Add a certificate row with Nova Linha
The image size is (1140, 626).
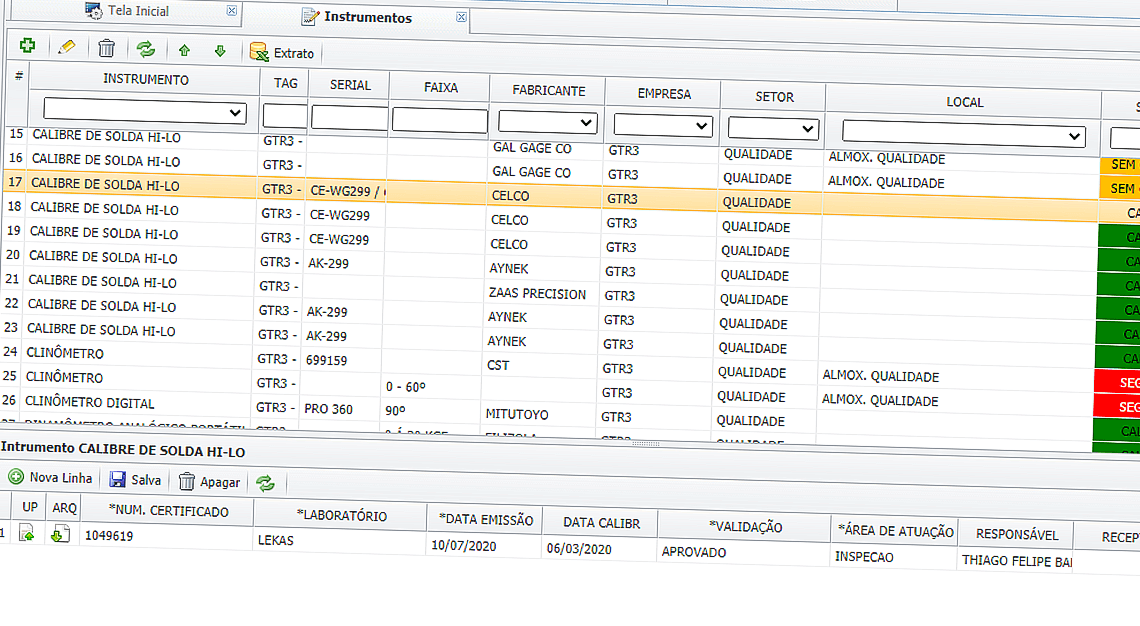(50, 478)
